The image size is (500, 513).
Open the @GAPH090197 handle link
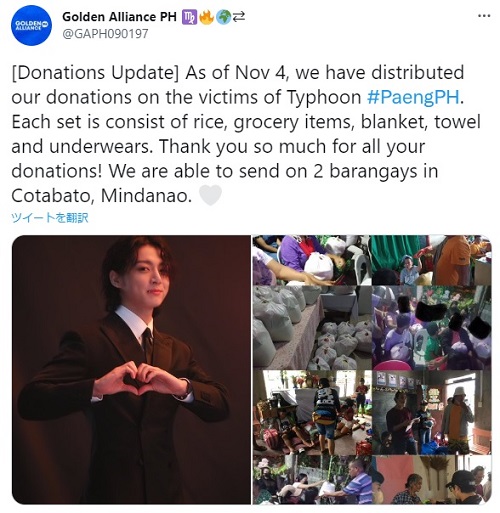pos(105,34)
